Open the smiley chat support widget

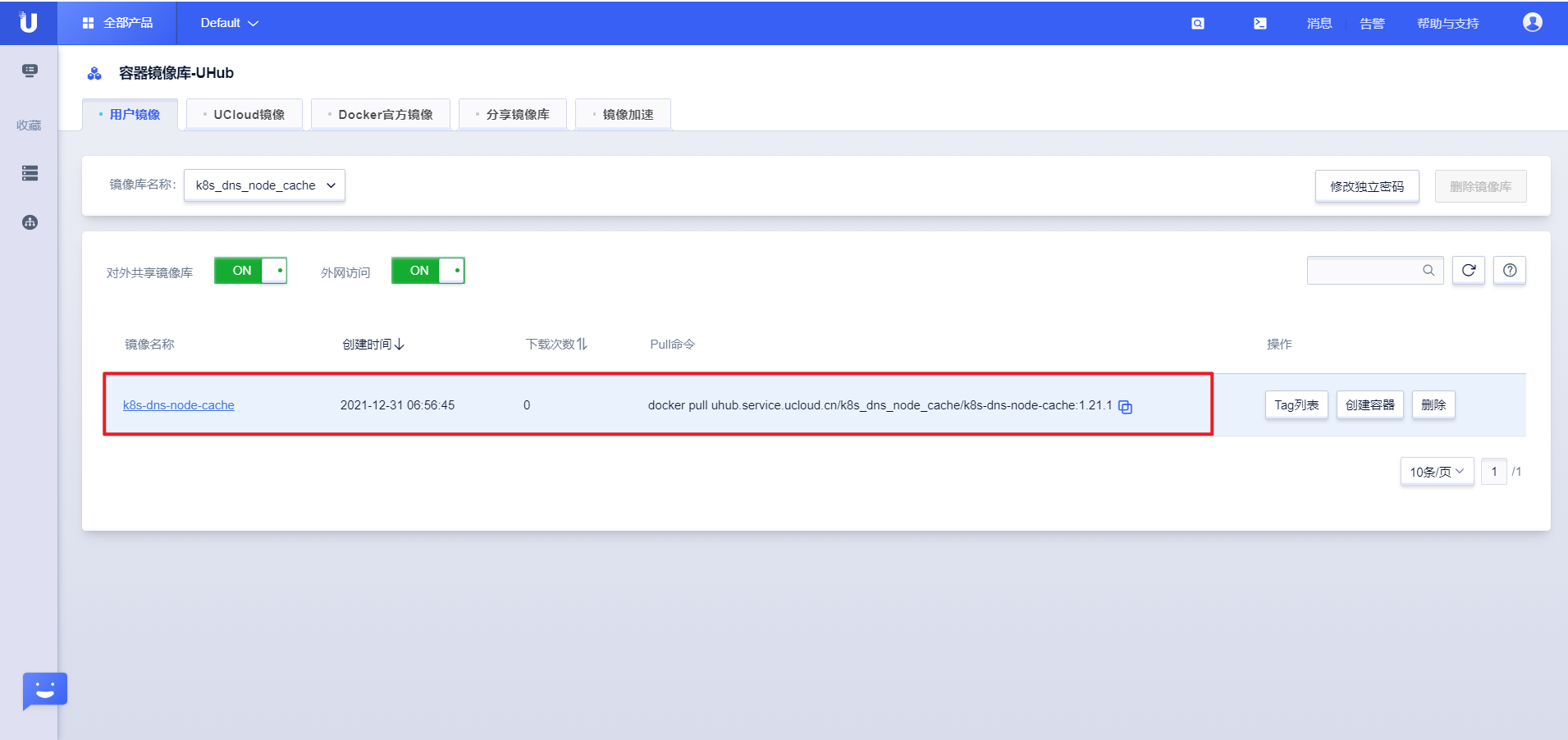click(44, 691)
